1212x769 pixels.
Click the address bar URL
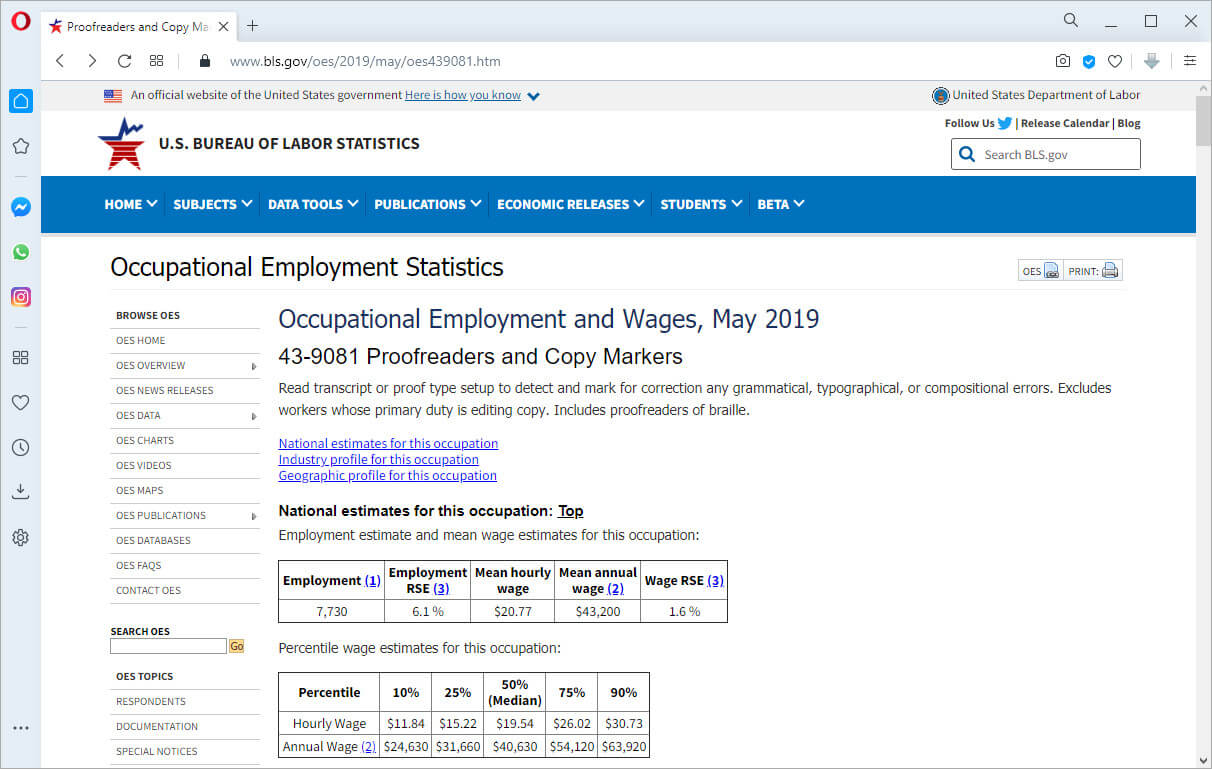tap(365, 61)
